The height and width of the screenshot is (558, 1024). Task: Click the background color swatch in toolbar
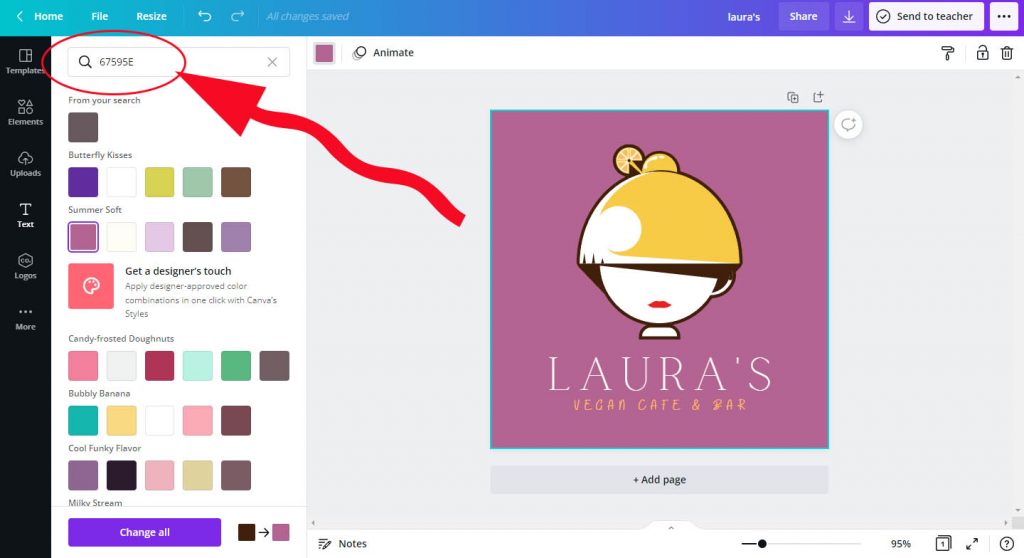tap(324, 53)
